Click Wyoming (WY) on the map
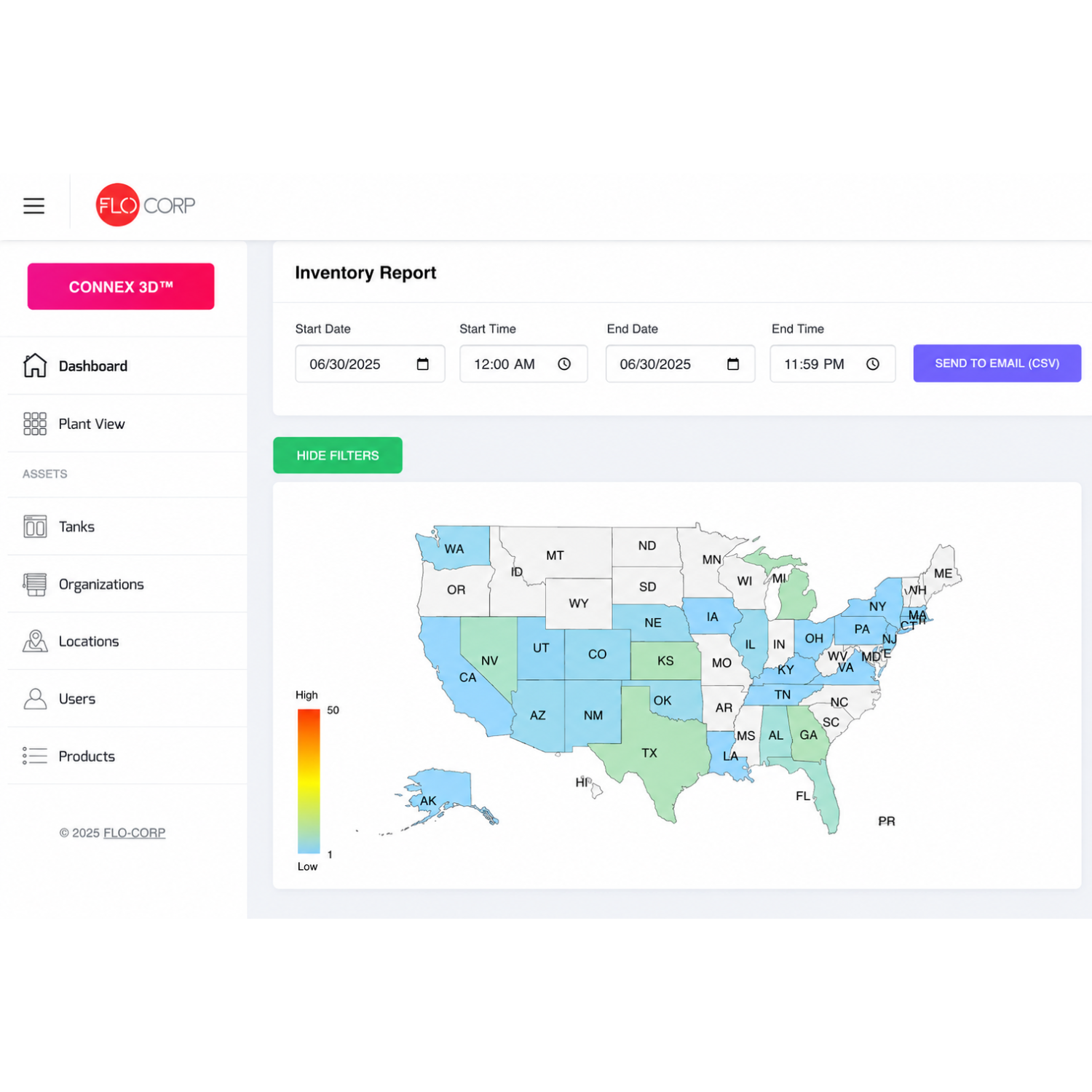The height and width of the screenshot is (1092, 1092). pos(579,604)
